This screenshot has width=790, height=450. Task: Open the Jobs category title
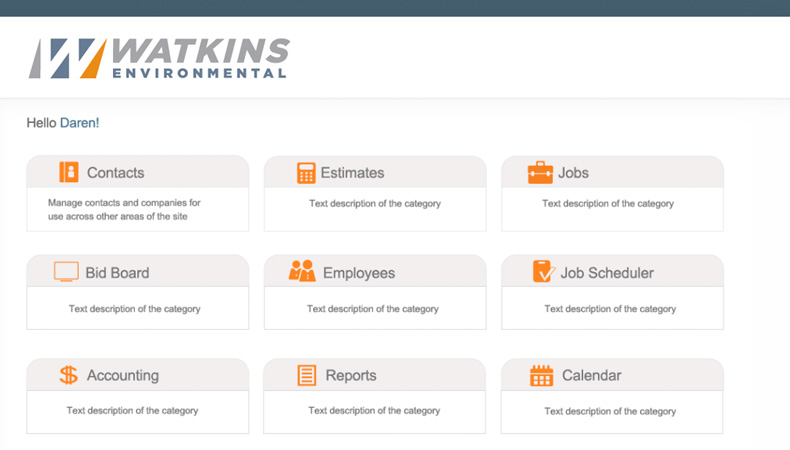[x=573, y=173]
